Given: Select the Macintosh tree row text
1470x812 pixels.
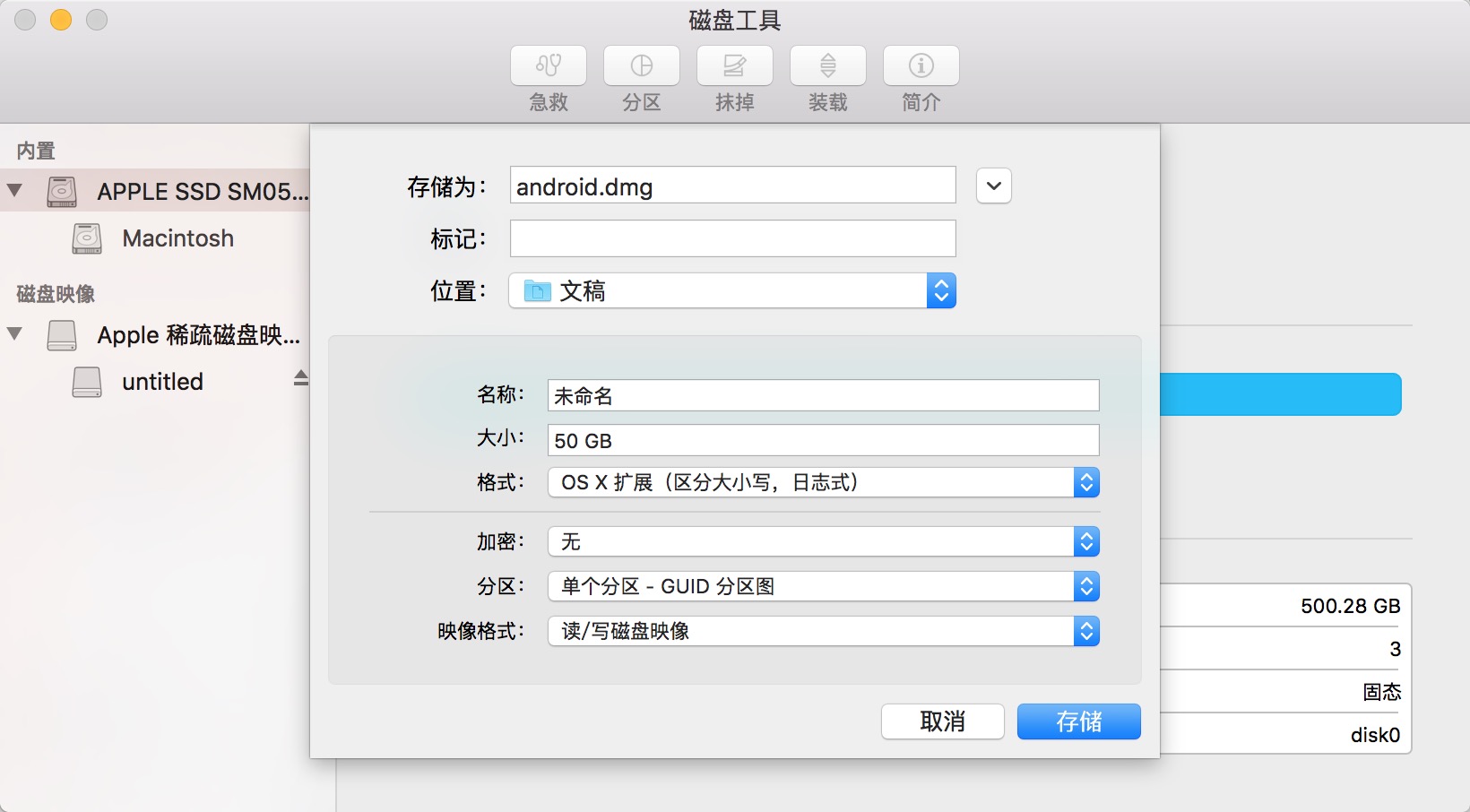Looking at the screenshot, I should pos(178,238).
